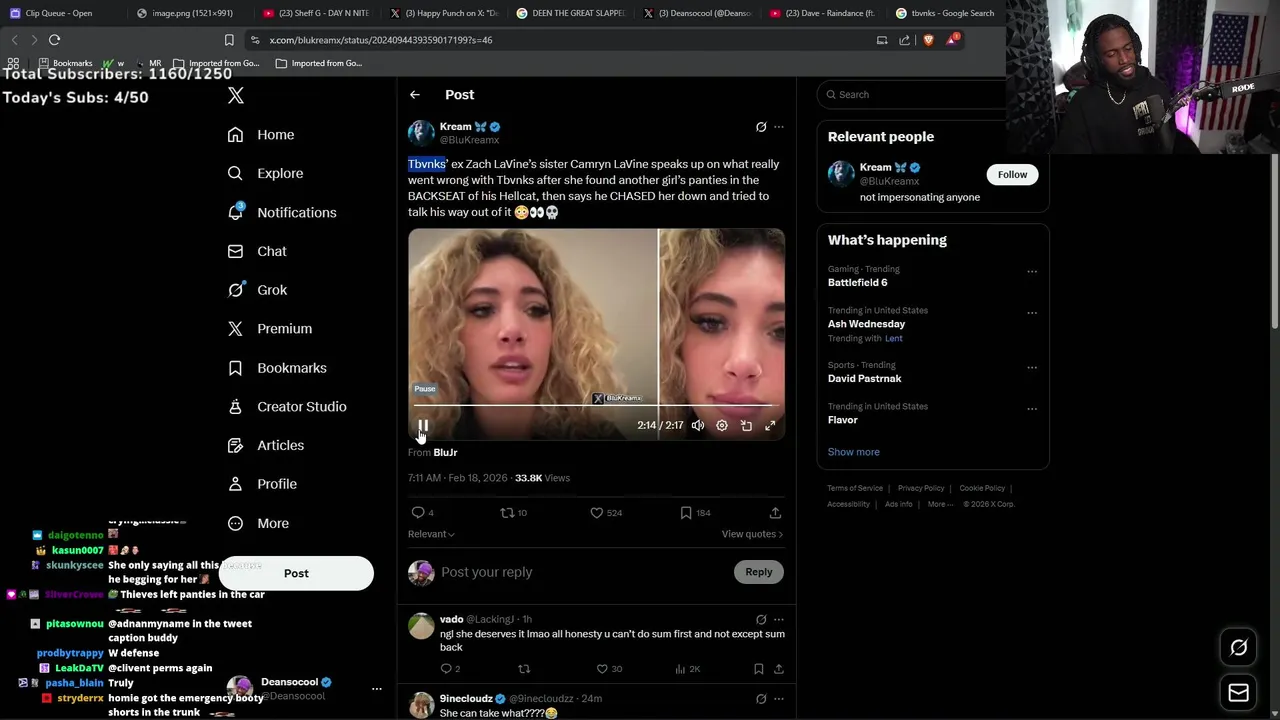Reload the browser page
1280x720 pixels.
point(54,40)
